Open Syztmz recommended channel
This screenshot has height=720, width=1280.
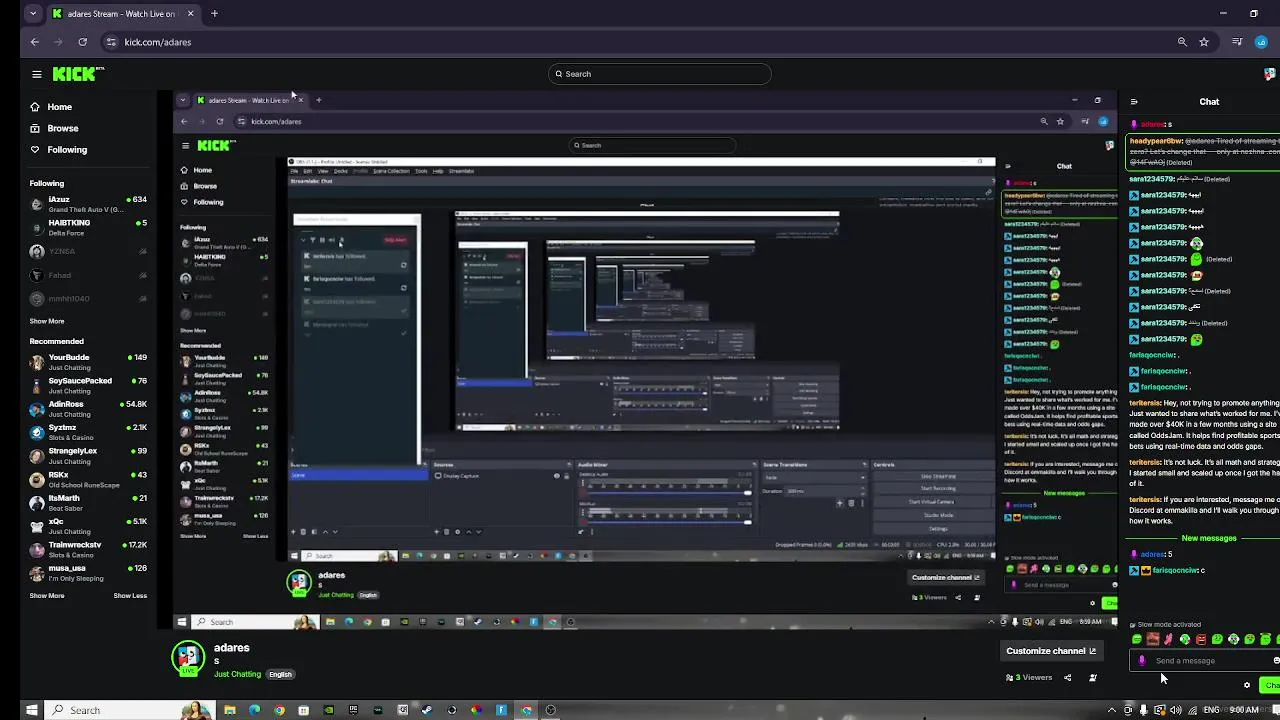click(88, 432)
